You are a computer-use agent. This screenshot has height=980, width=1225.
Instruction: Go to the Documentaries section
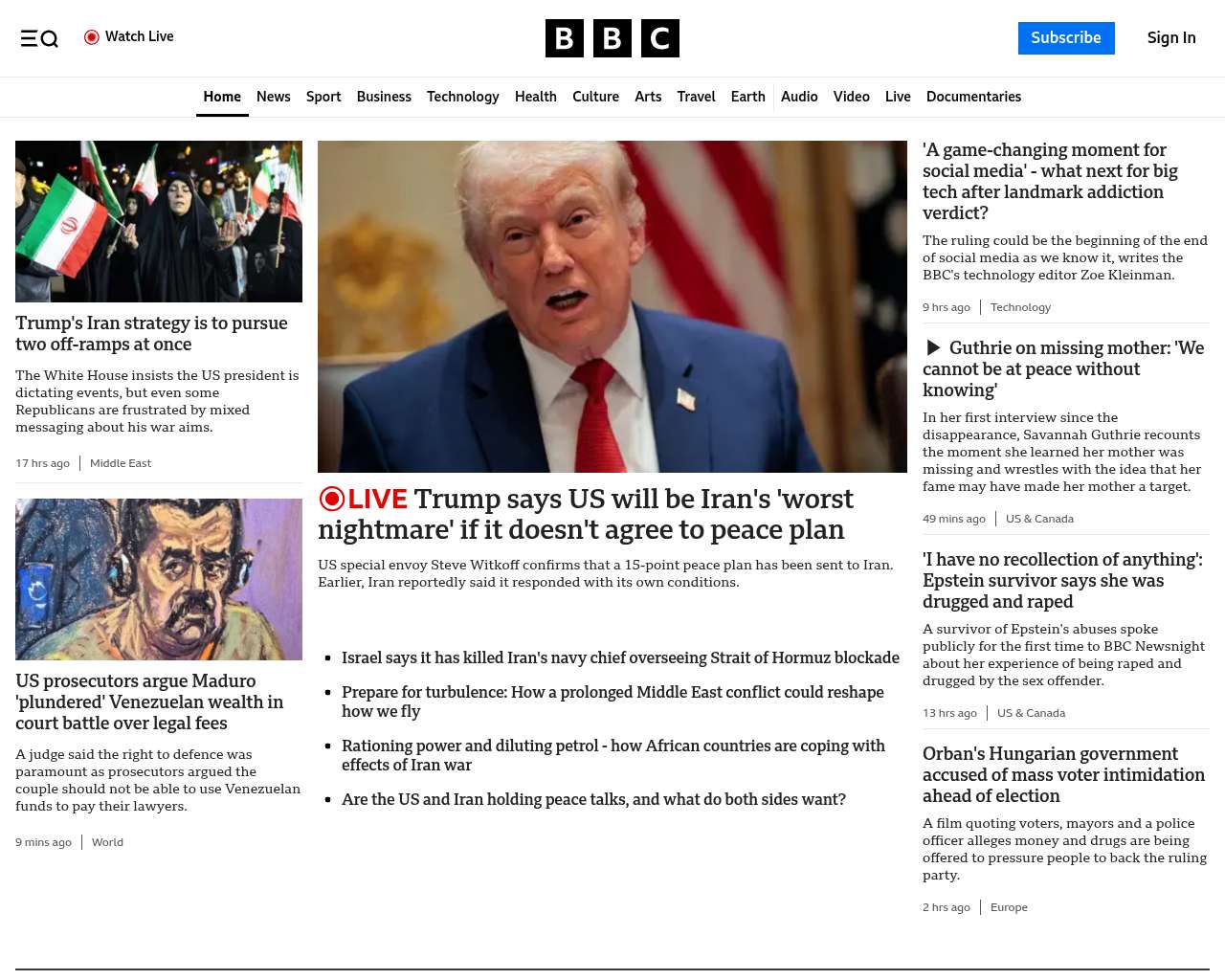point(973,97)
